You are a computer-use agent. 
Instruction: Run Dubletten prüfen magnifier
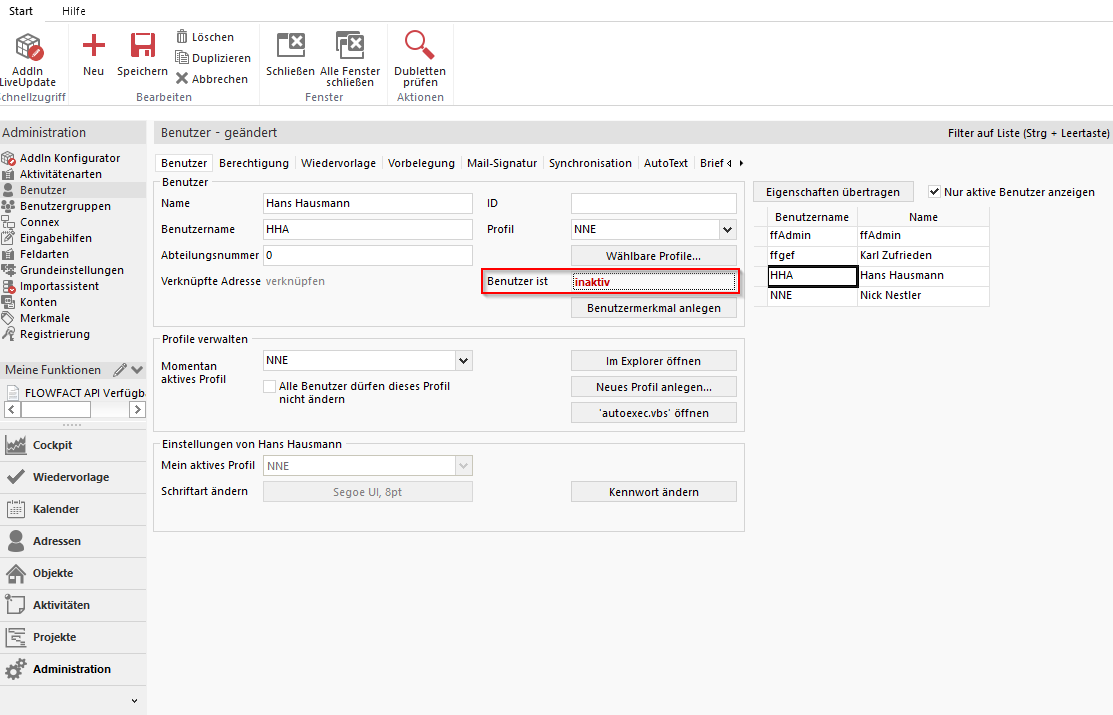pyautogui.click(x=420, y=46)
